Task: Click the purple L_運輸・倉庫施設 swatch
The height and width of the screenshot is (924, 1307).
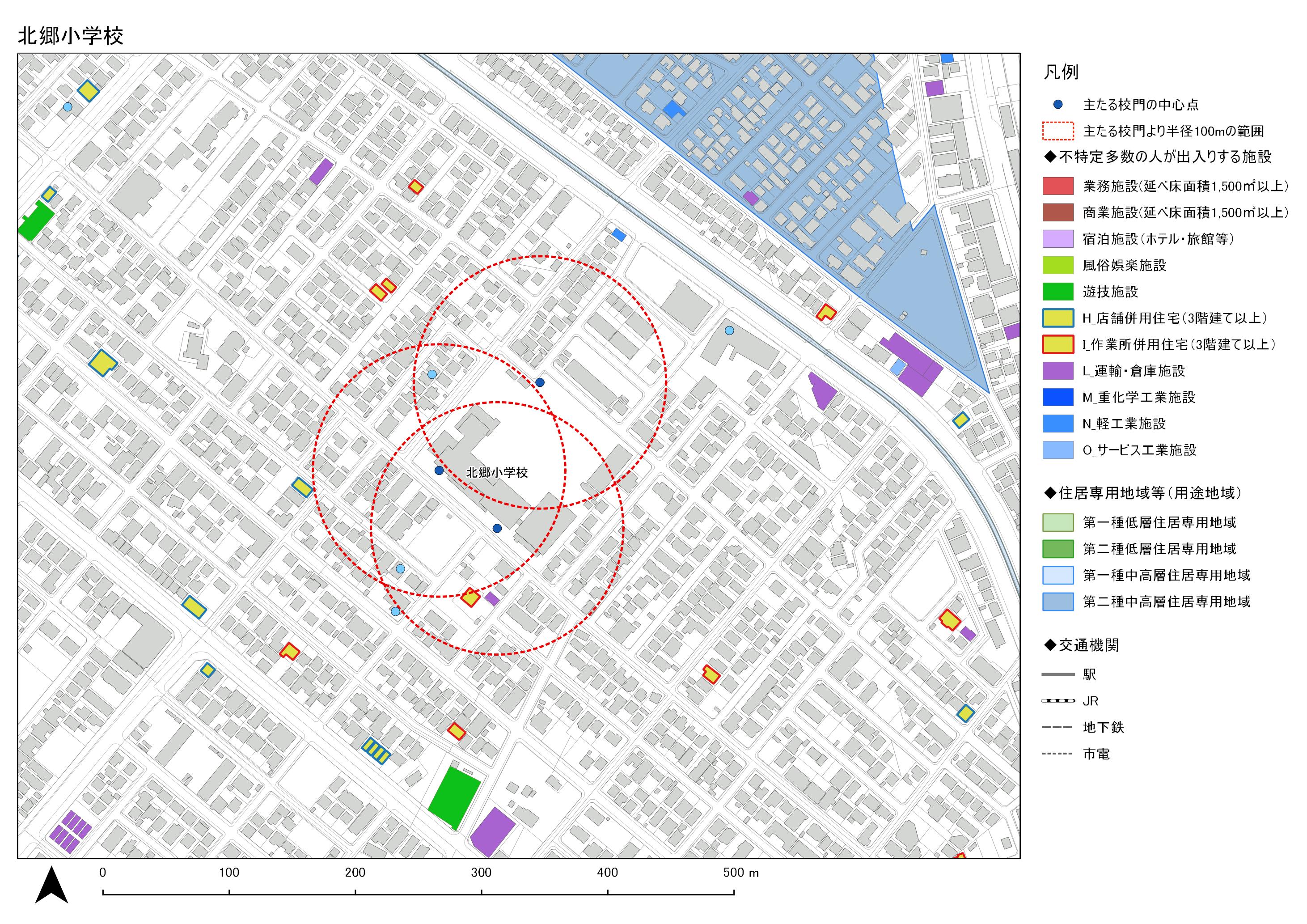Action: click(x=1057, y=371)
